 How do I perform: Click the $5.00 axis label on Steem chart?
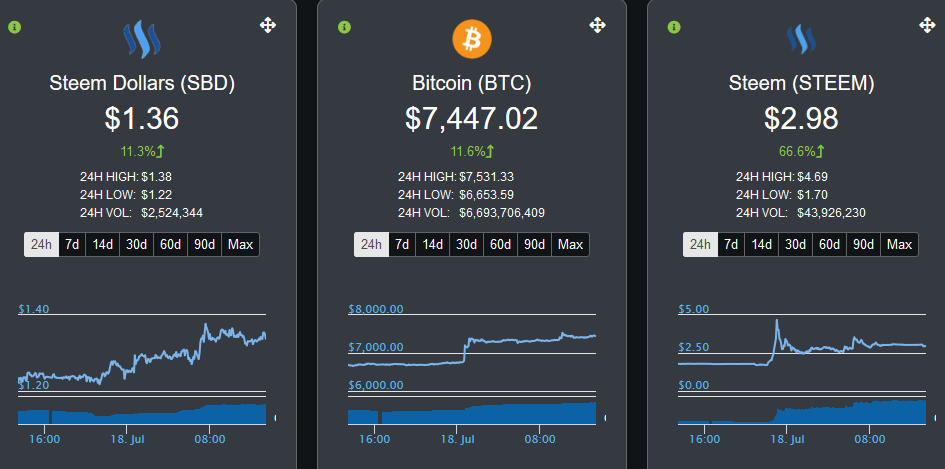(694, 309)
